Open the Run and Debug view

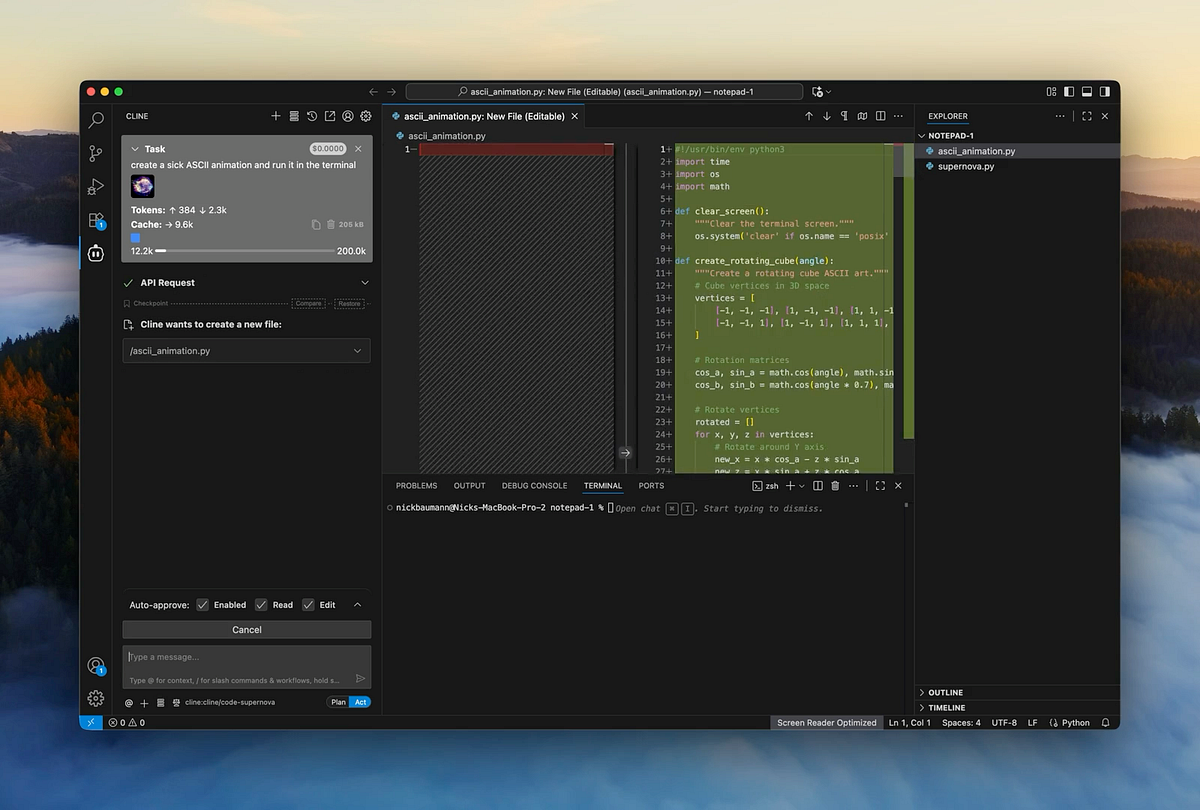(96, 187)
